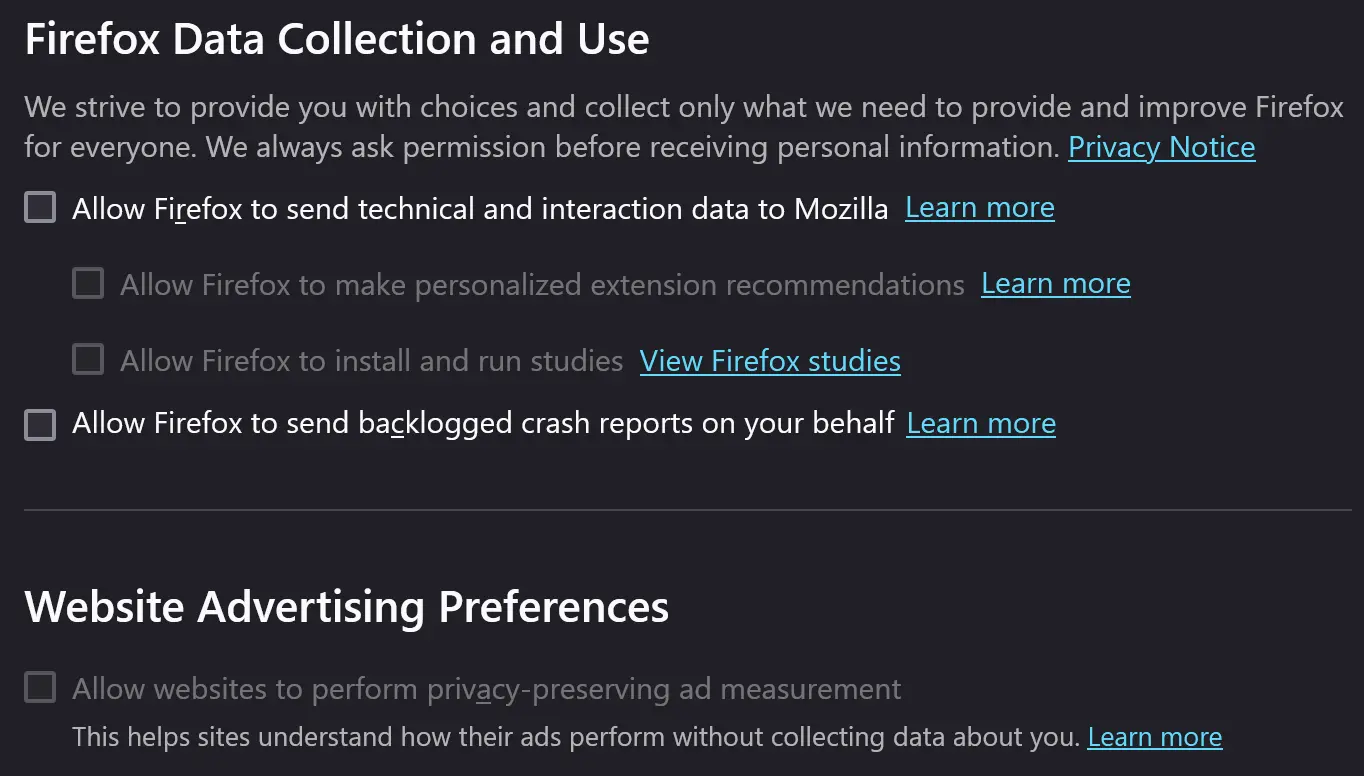
Task: Open Learn more for personalized extension recommendations
Action: click(1055, 284)
